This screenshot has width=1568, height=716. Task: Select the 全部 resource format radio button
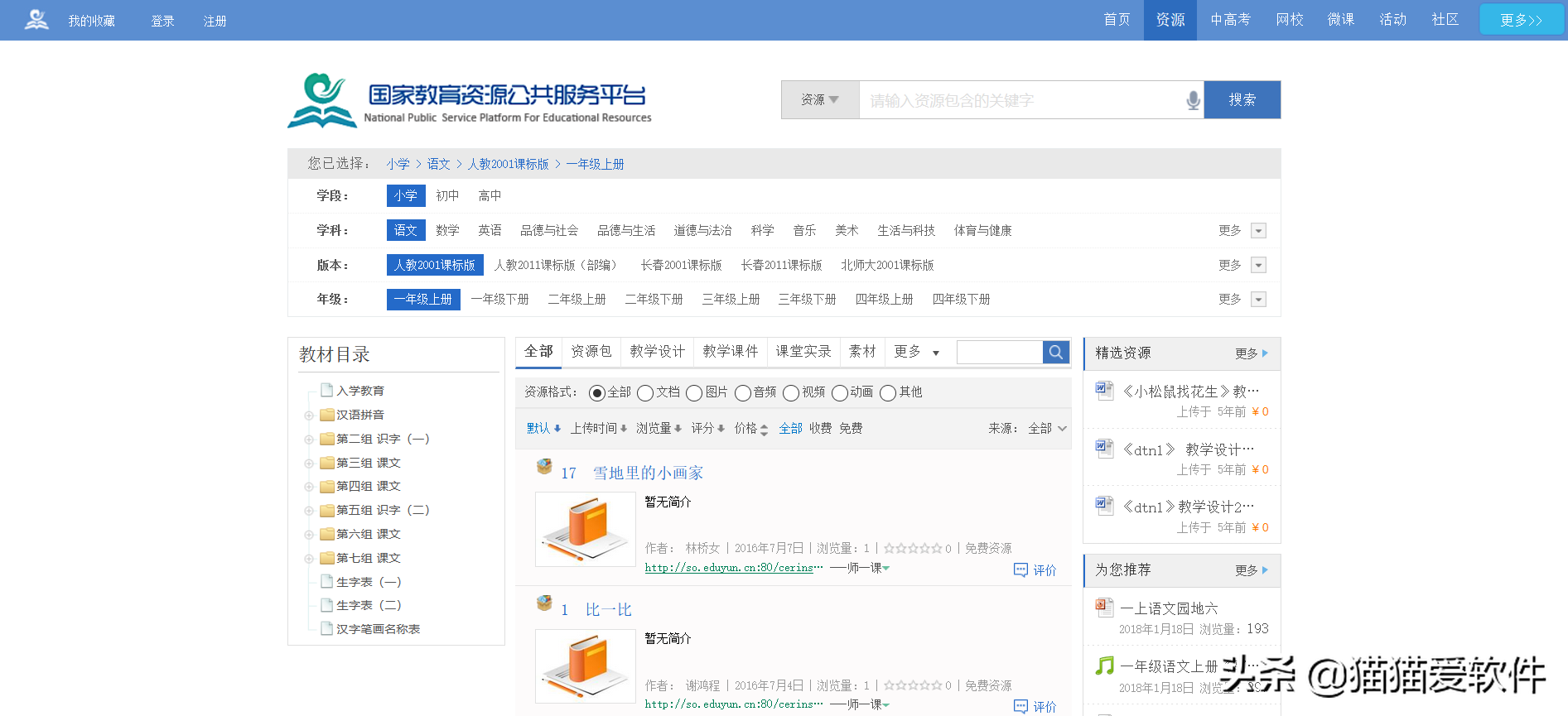click(x=596, y=392)
